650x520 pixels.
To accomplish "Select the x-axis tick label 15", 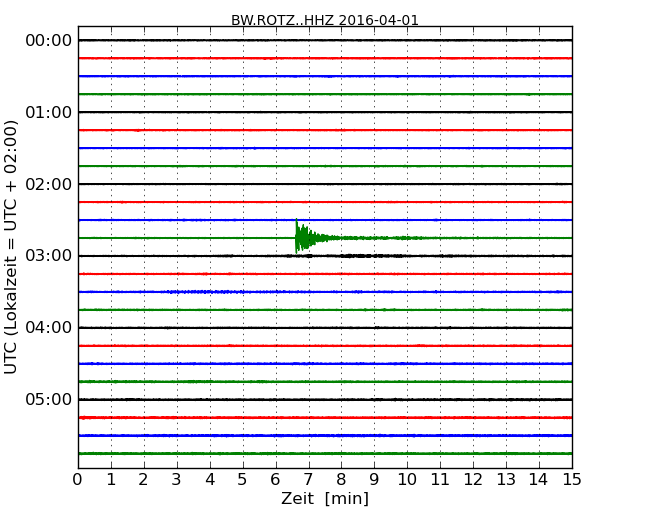I will tap(572, 480).
